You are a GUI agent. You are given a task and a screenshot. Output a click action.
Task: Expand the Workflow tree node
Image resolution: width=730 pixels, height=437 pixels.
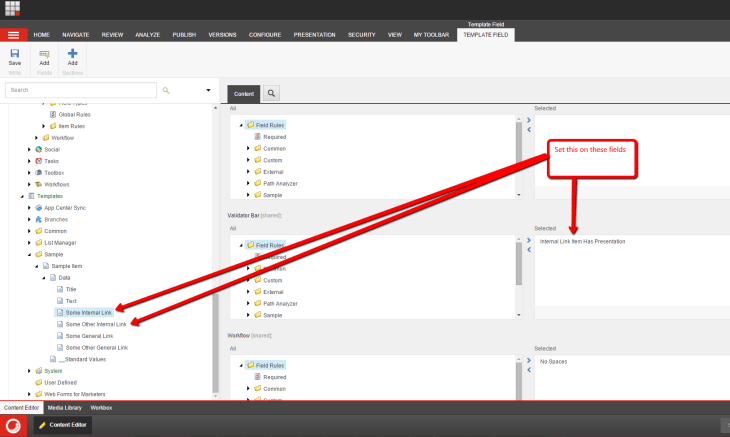click(36, 138)
